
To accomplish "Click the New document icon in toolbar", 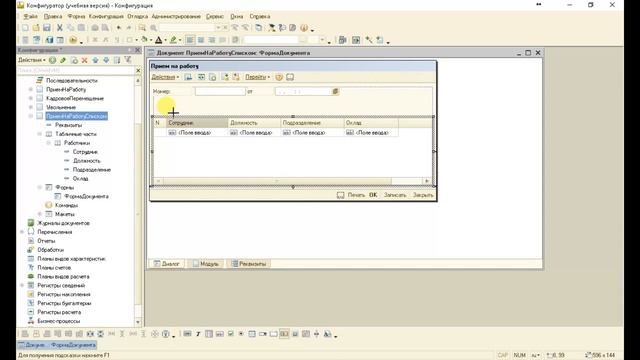I will pos(25,28).
